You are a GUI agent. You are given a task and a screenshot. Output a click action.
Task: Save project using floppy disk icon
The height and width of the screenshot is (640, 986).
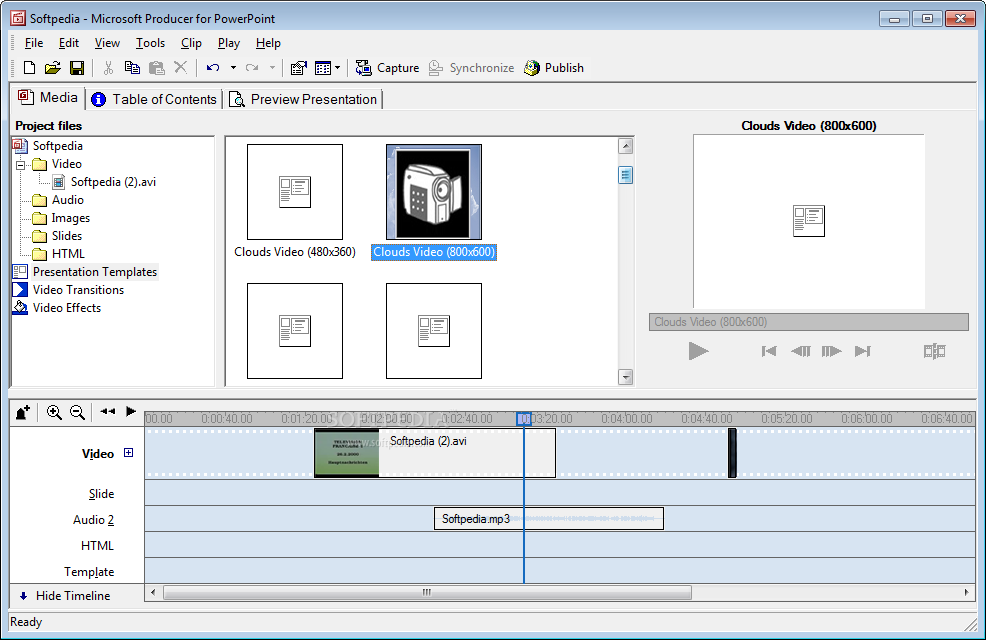click(x=77, y=68)
